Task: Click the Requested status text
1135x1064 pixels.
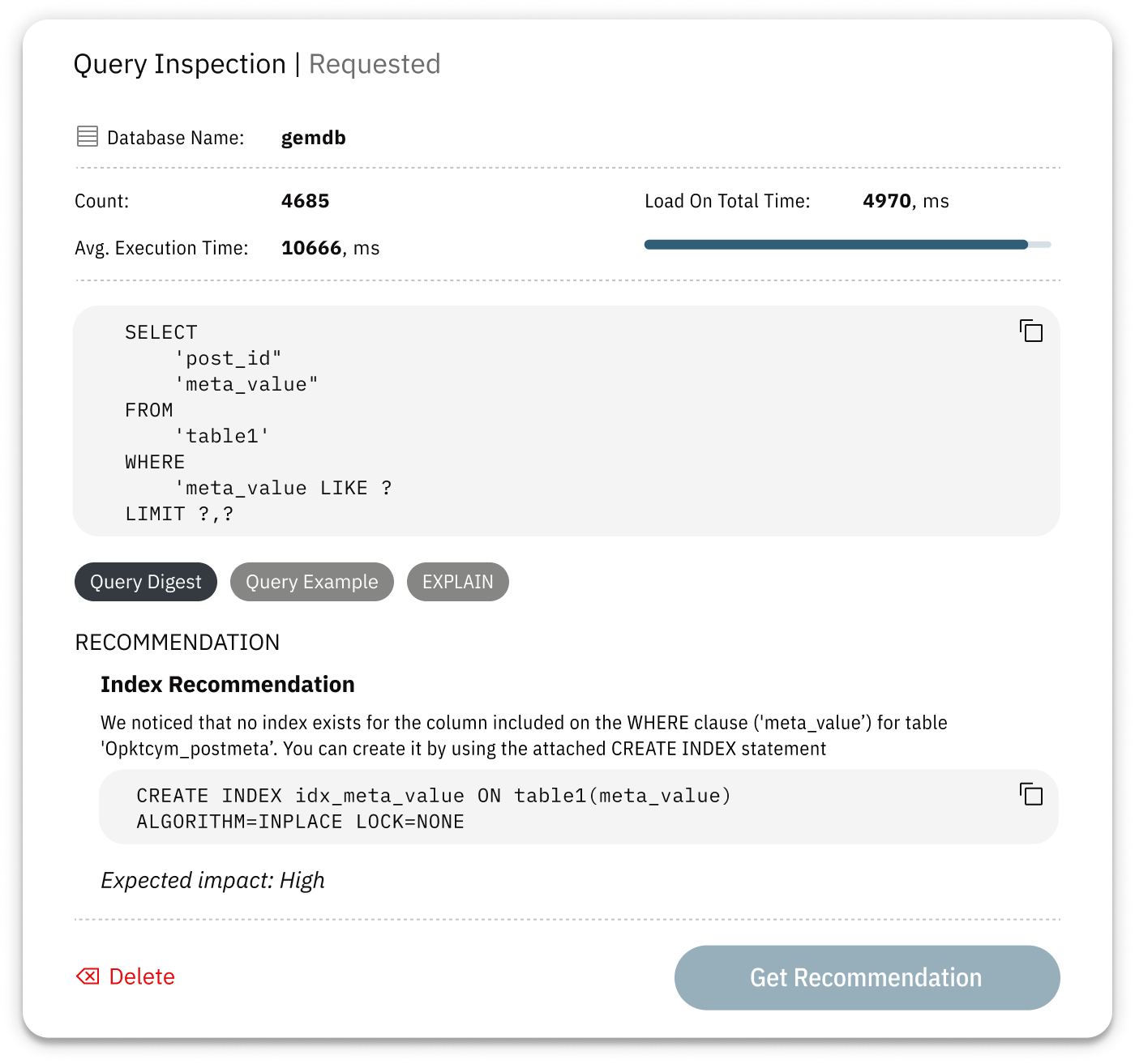Action: point(375,64)
